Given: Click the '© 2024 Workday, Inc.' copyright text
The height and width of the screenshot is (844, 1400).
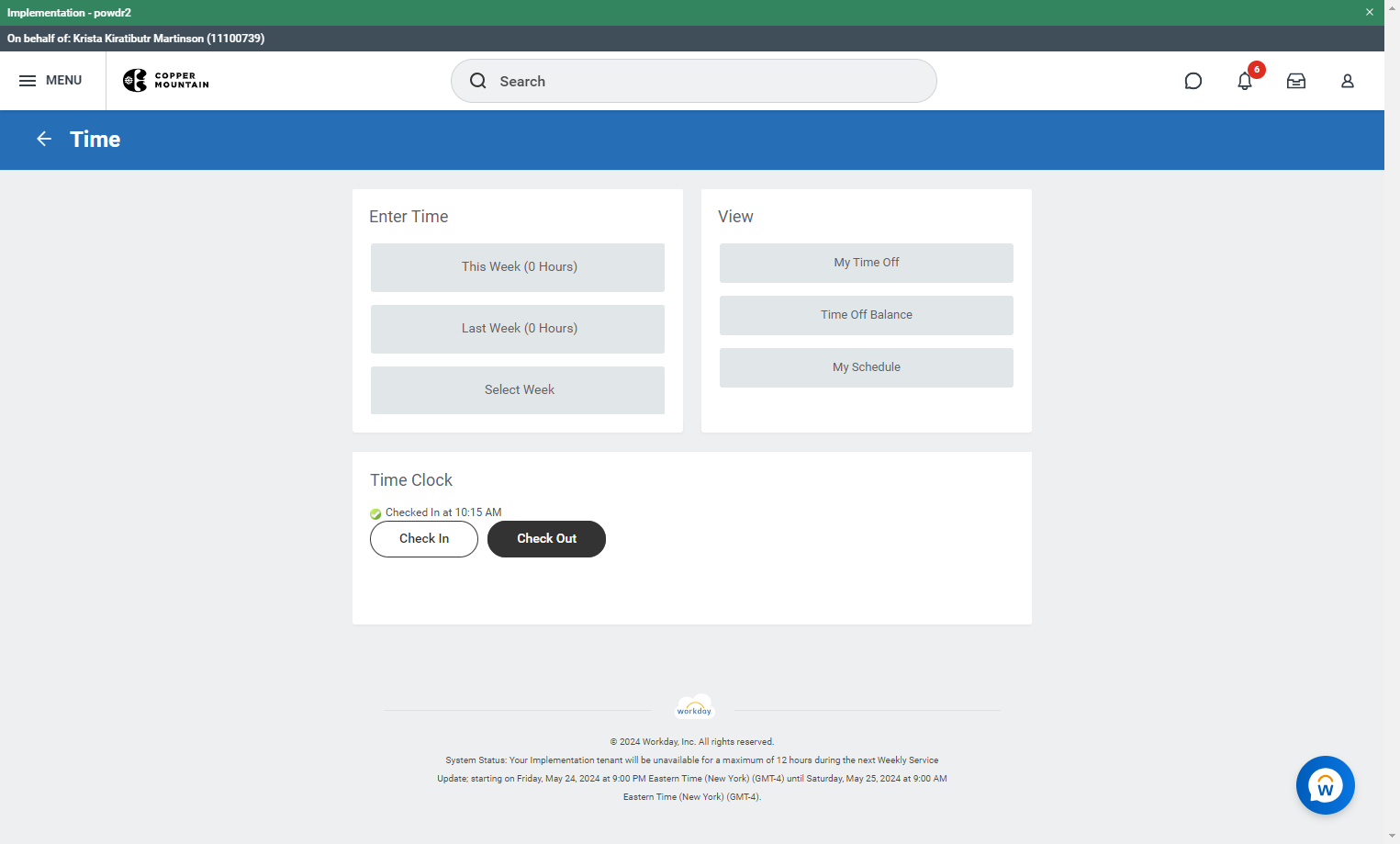Looking at the screenshot, I should click(692, 742).
